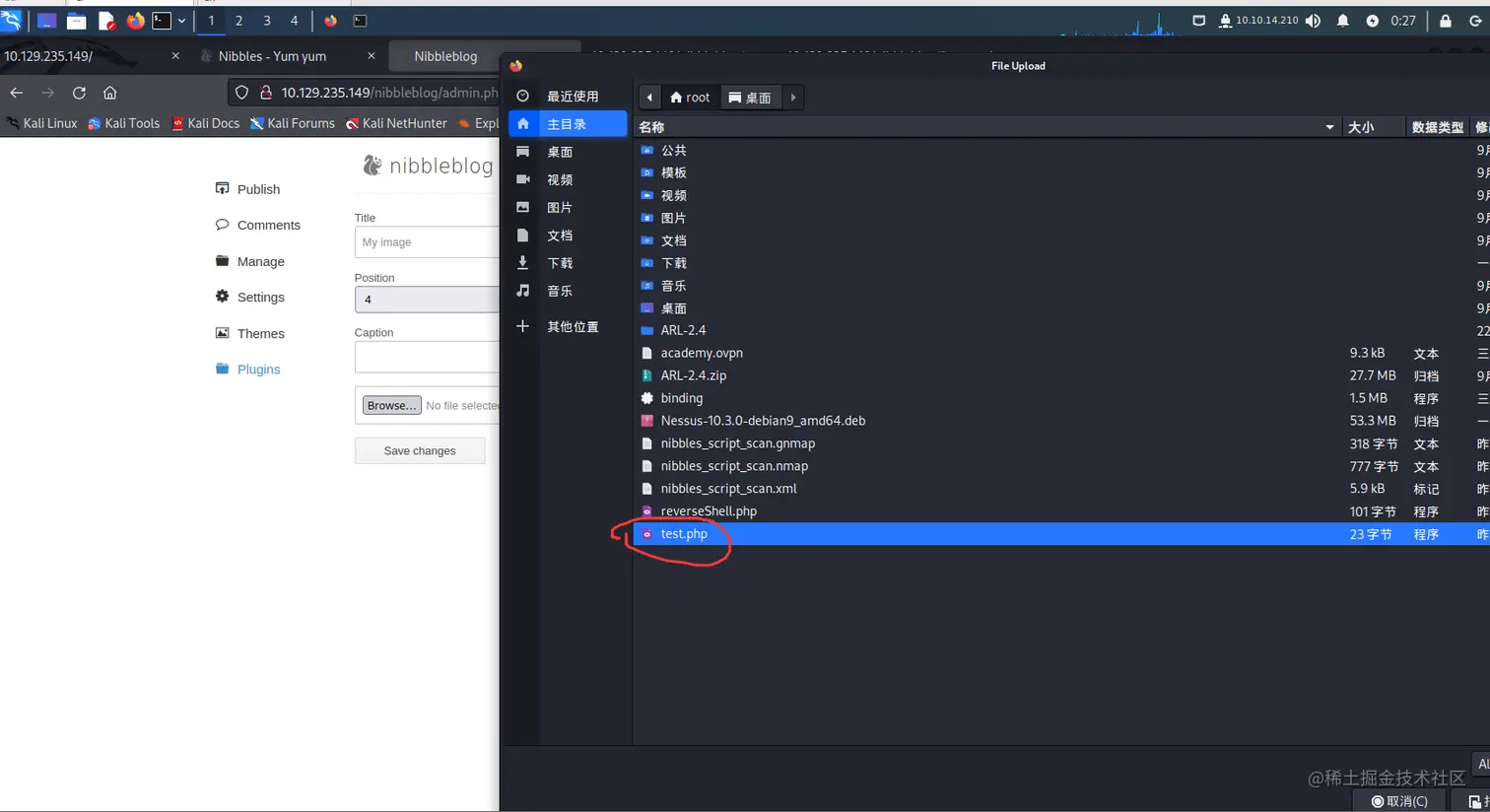Sort files by the 大小 size column
The image size is (1490, 812).
coord(1372,127)
